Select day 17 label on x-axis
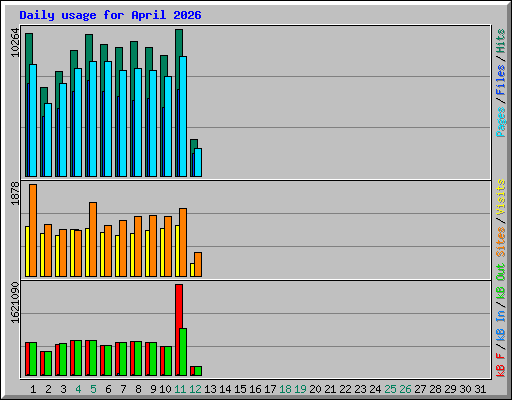This screenshot has width=512, height=400. (270, 389)
